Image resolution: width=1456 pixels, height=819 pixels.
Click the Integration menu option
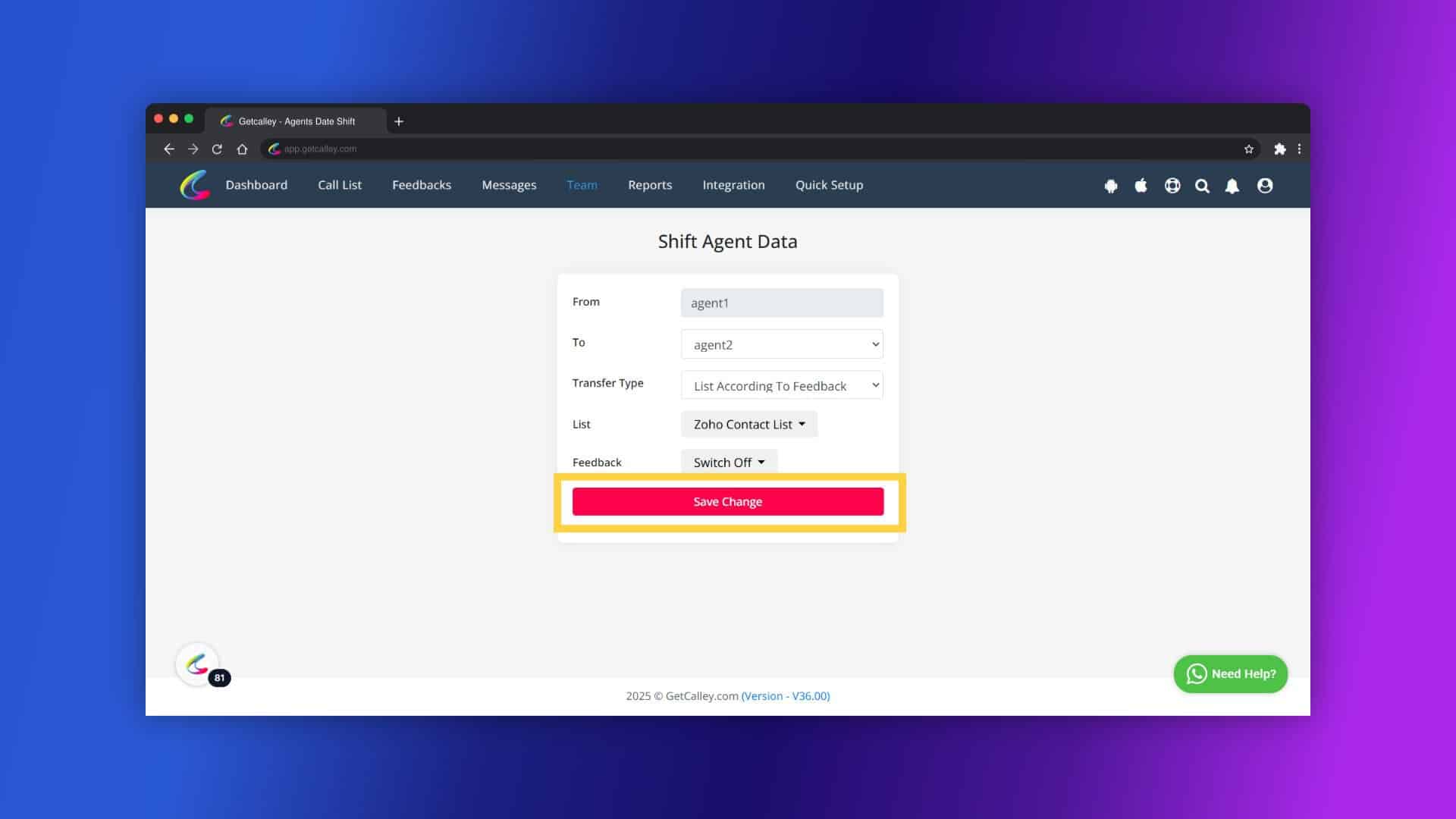tap(734, 184)
